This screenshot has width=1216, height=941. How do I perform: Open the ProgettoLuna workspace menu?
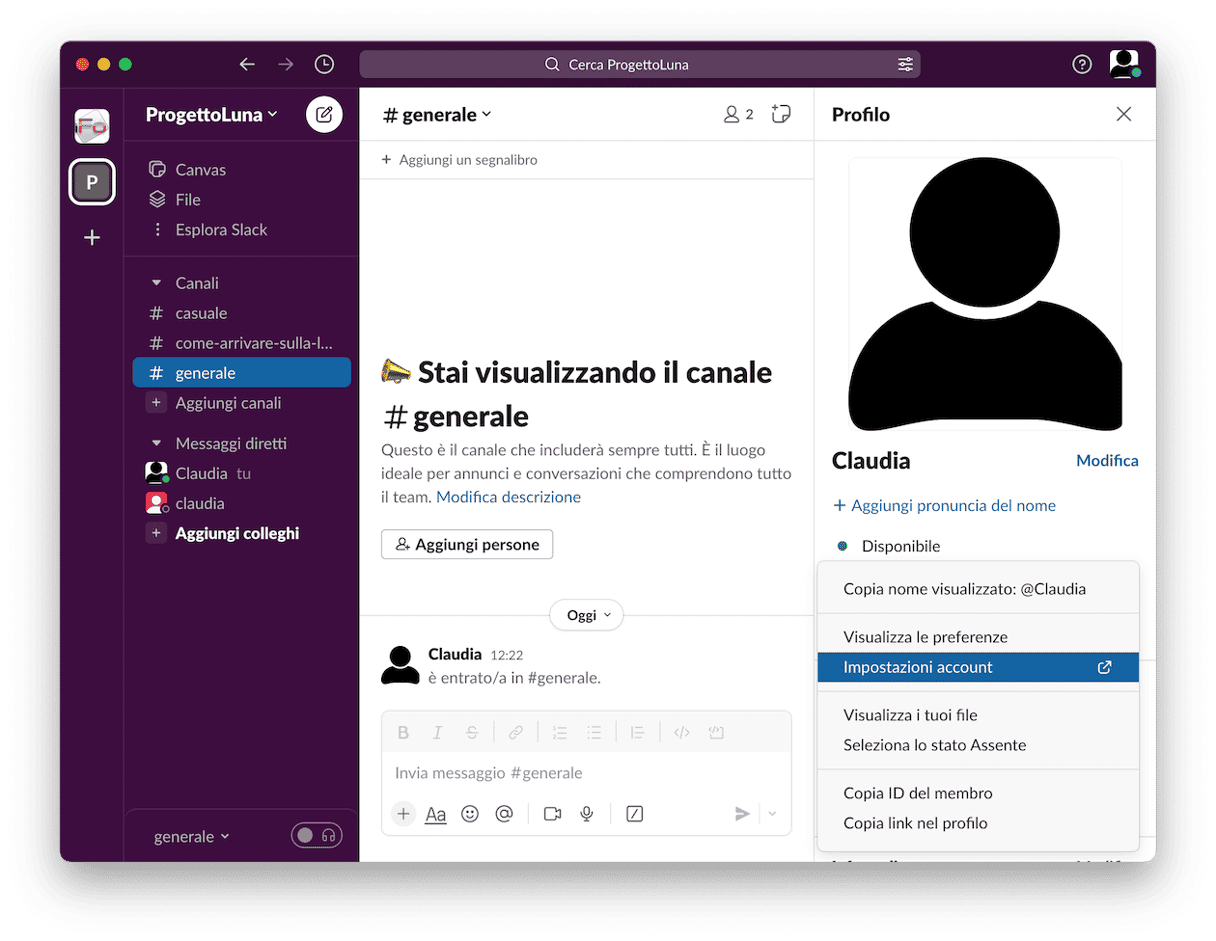pyautogui.click(x=211, y=114)
